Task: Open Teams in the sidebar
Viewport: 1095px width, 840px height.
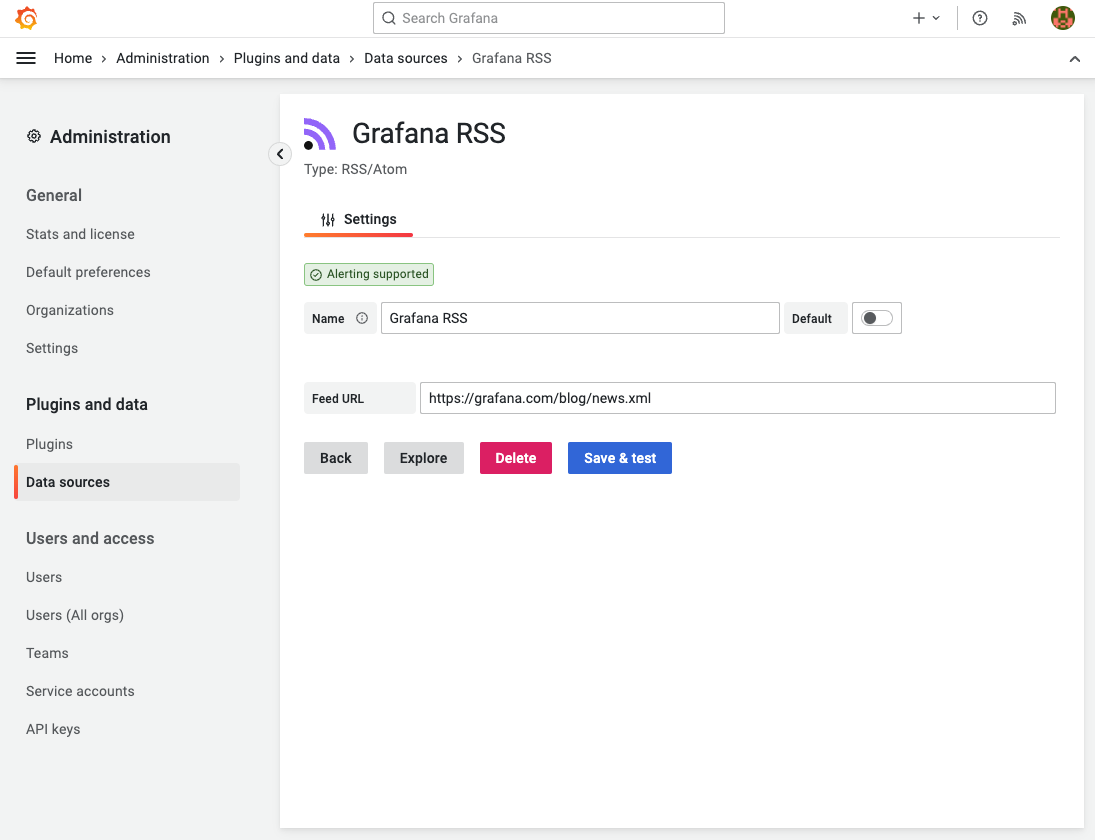Action: [x=47, y=653]
